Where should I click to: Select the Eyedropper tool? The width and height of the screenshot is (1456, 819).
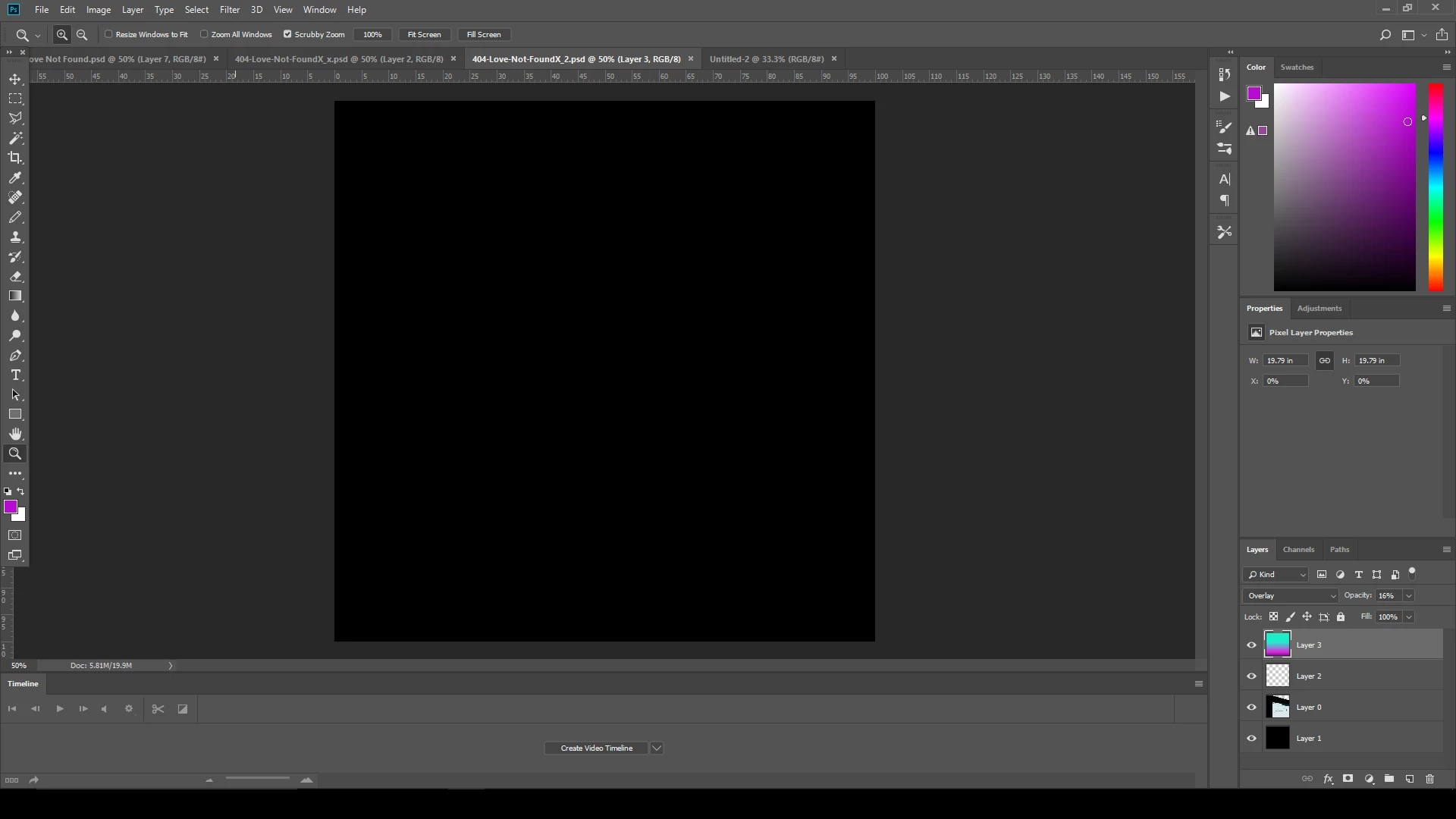pyautogui.click(x=15, y=177)
